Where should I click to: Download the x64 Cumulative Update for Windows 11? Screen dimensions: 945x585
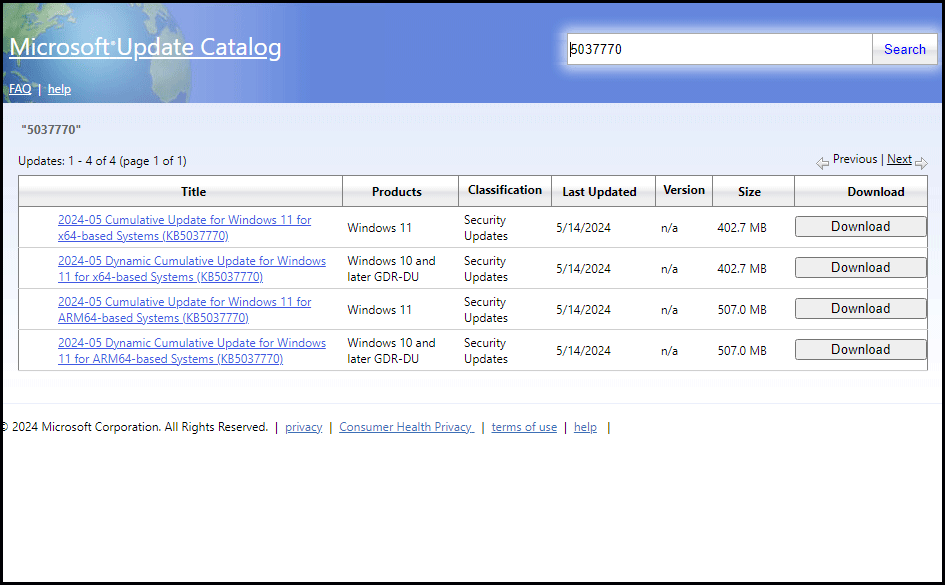(861, 227)
